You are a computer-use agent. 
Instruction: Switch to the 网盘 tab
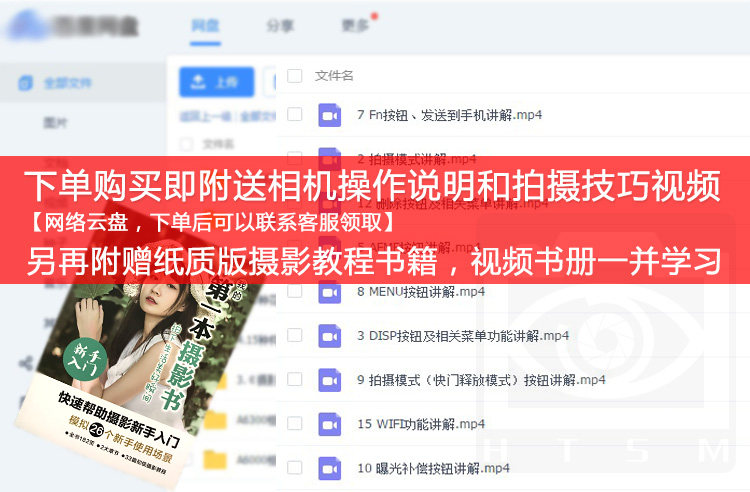(205, 25)
